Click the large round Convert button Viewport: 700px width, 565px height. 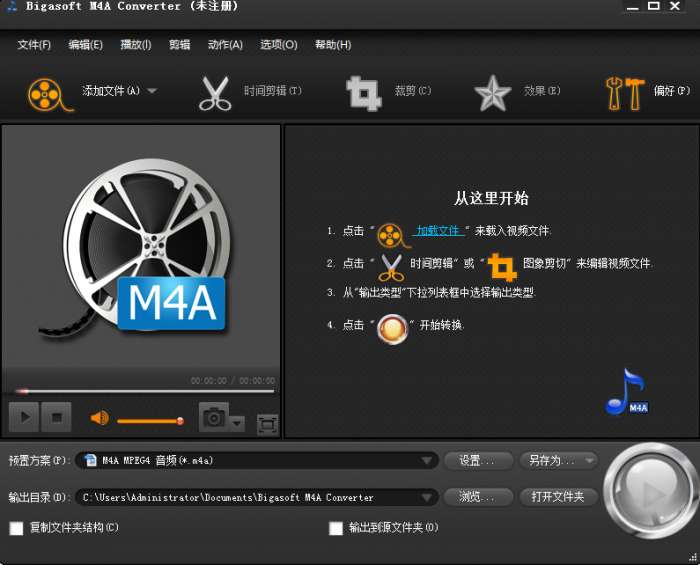pyautogui.click(x=650, y=492)
